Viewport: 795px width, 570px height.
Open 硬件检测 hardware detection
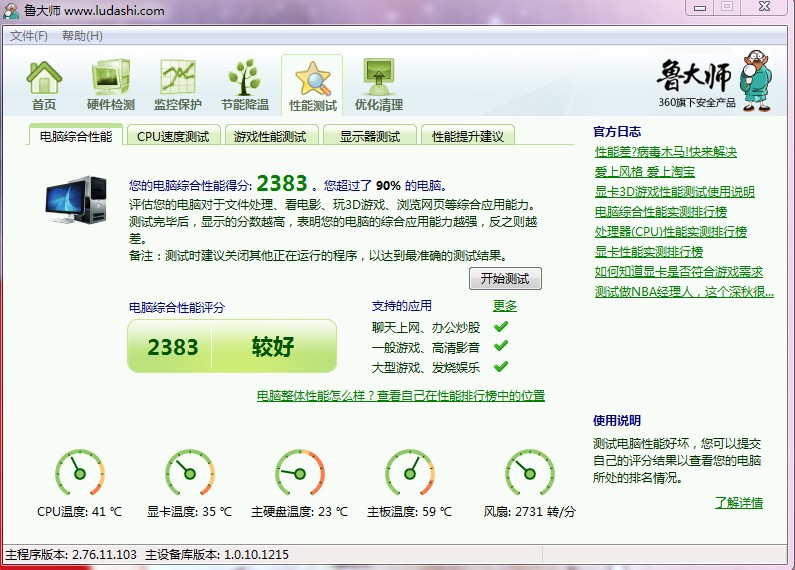pyautogui.click(x=111, y=85)
